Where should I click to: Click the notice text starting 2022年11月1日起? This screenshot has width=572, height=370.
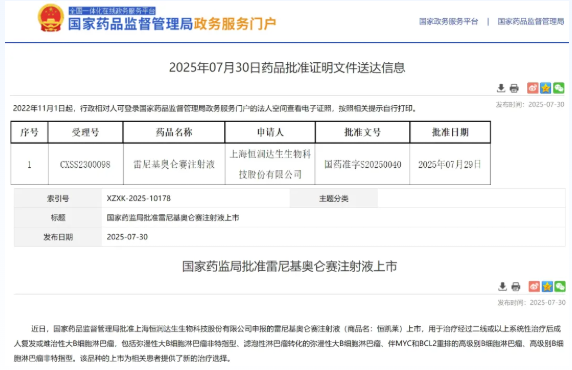(x=215, y=108)
